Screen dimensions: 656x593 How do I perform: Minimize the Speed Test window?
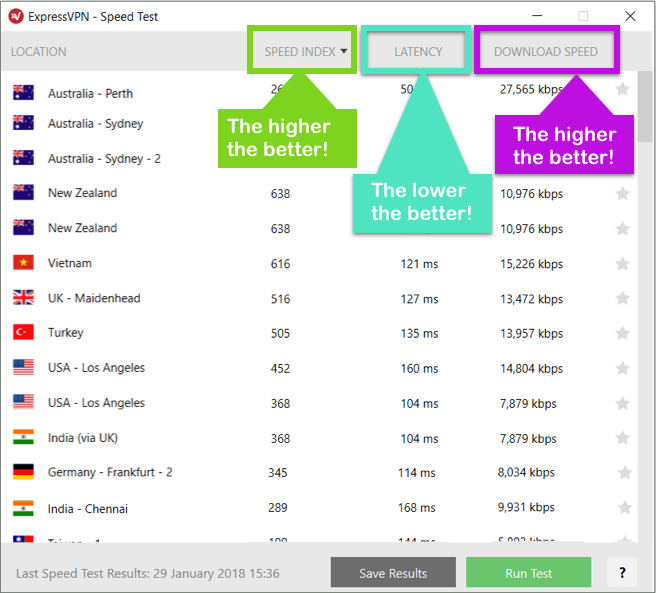tap(537, 16)
